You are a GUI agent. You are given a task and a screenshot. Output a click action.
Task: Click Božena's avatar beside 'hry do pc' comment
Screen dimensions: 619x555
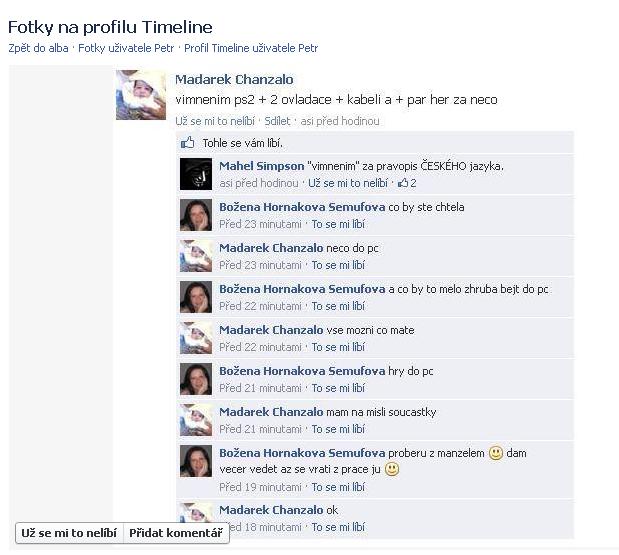pyautogui.click(x=196, y=379)
